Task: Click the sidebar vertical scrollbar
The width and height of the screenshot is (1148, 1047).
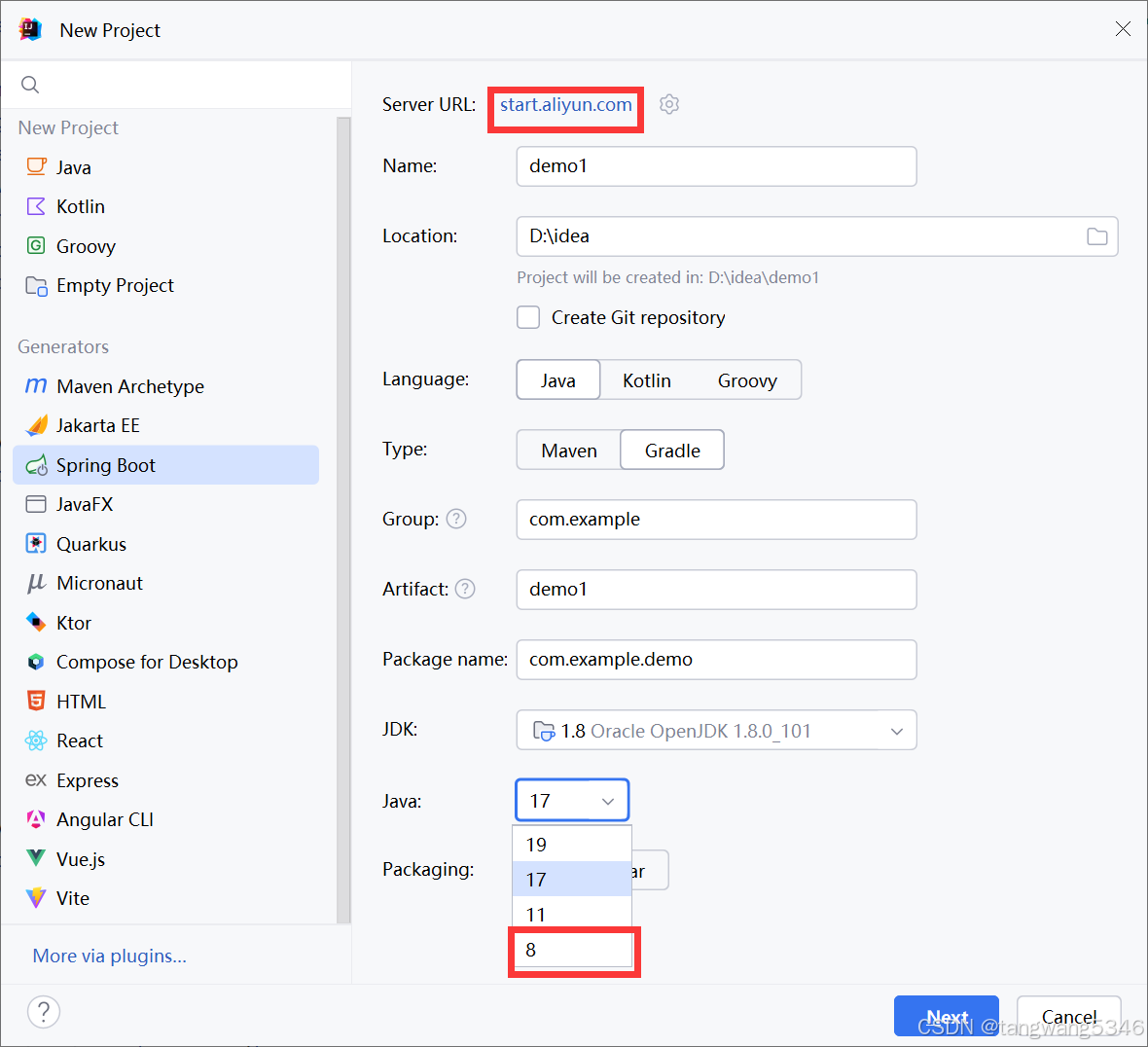Action: (343, 520)
